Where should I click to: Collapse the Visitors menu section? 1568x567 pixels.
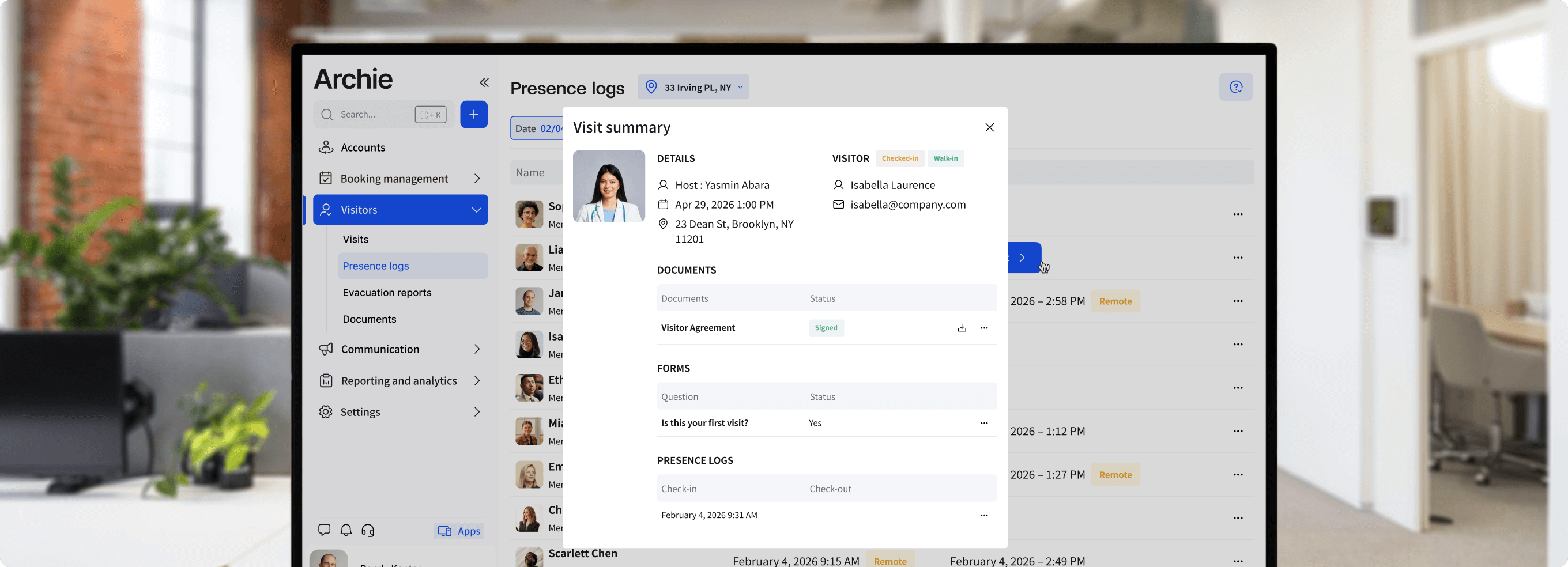(x=476, y=210)
